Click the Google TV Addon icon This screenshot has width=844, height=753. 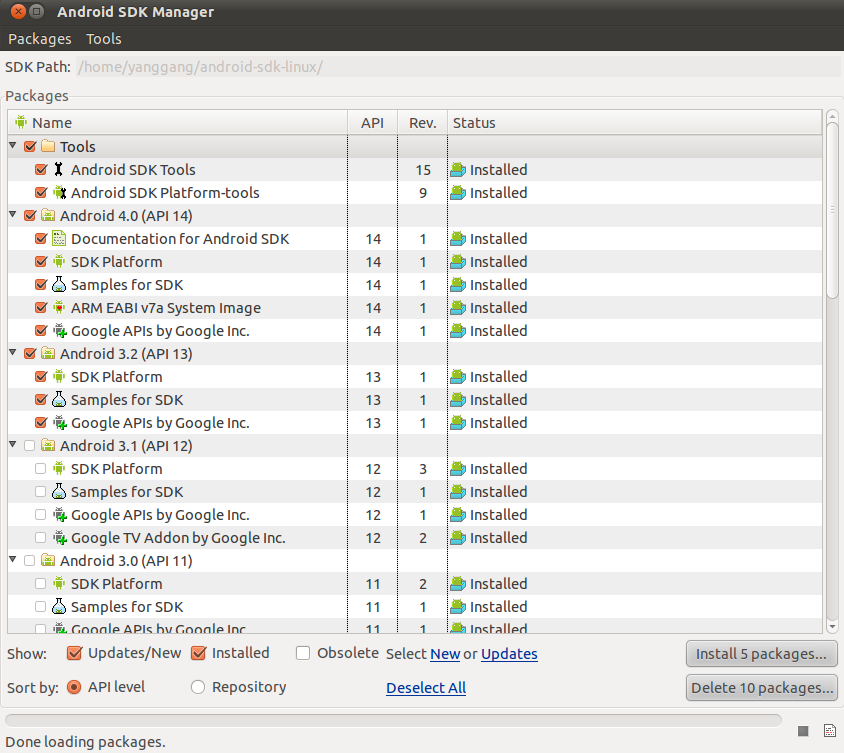[59, 538]
